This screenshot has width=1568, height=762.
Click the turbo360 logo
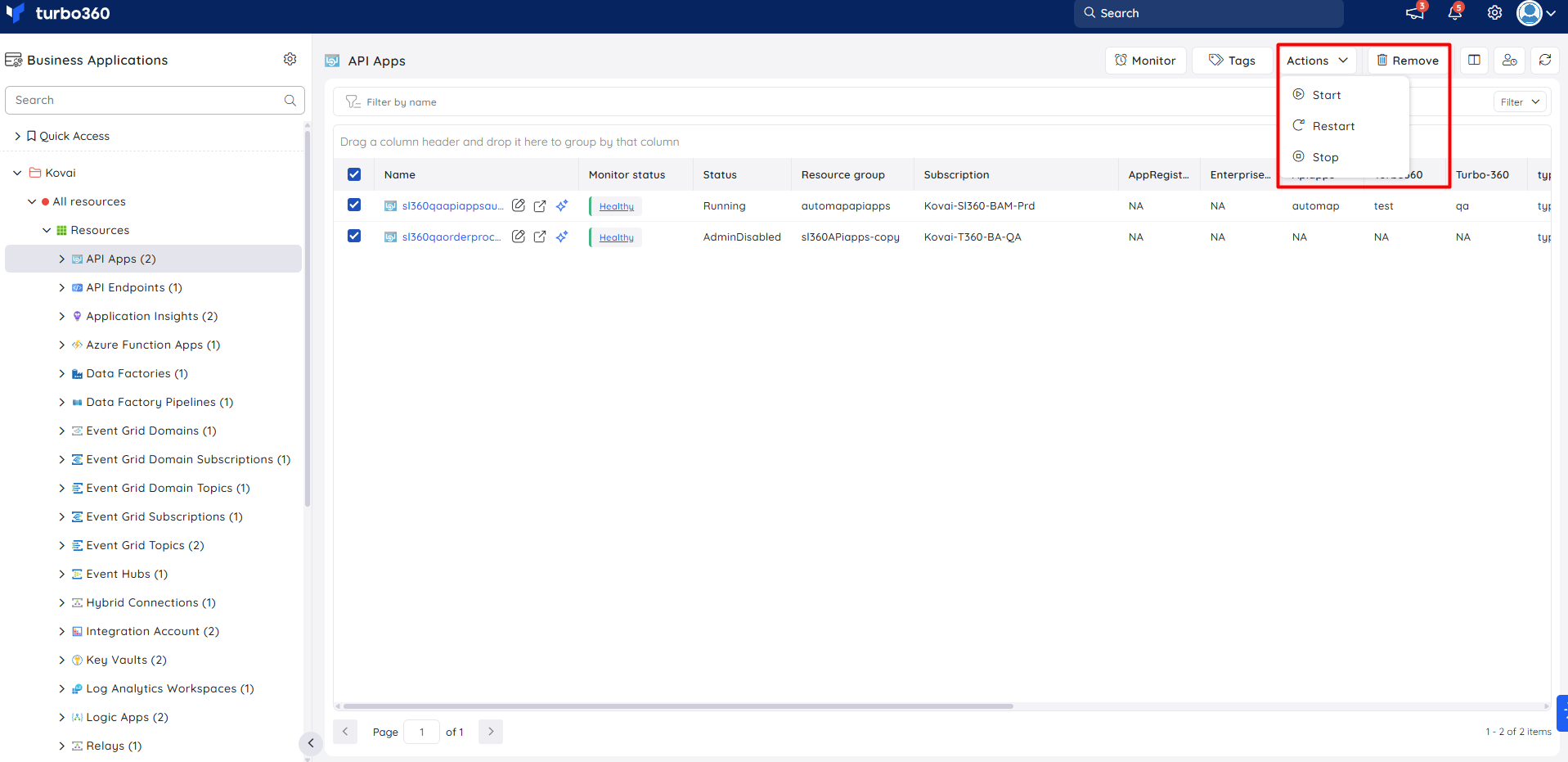click(x=58, y=13)
